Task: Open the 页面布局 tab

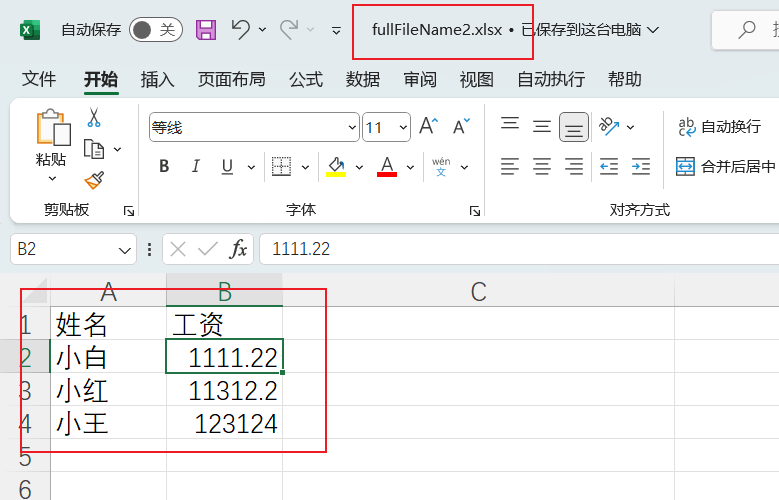Action: tap(232, 79)
